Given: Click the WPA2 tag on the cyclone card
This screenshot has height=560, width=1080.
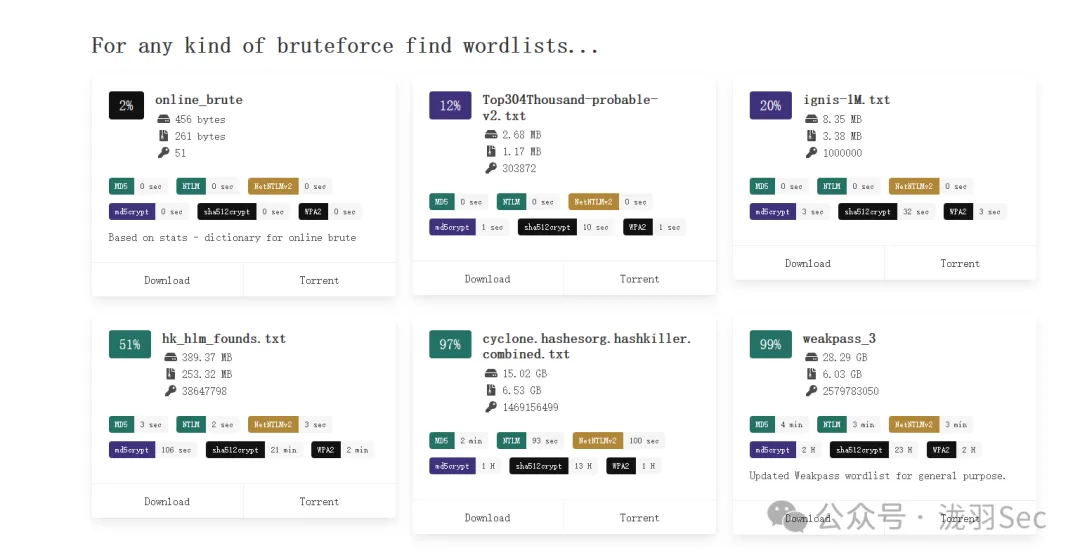Looking at the screenshot, I should pos(621,466).
